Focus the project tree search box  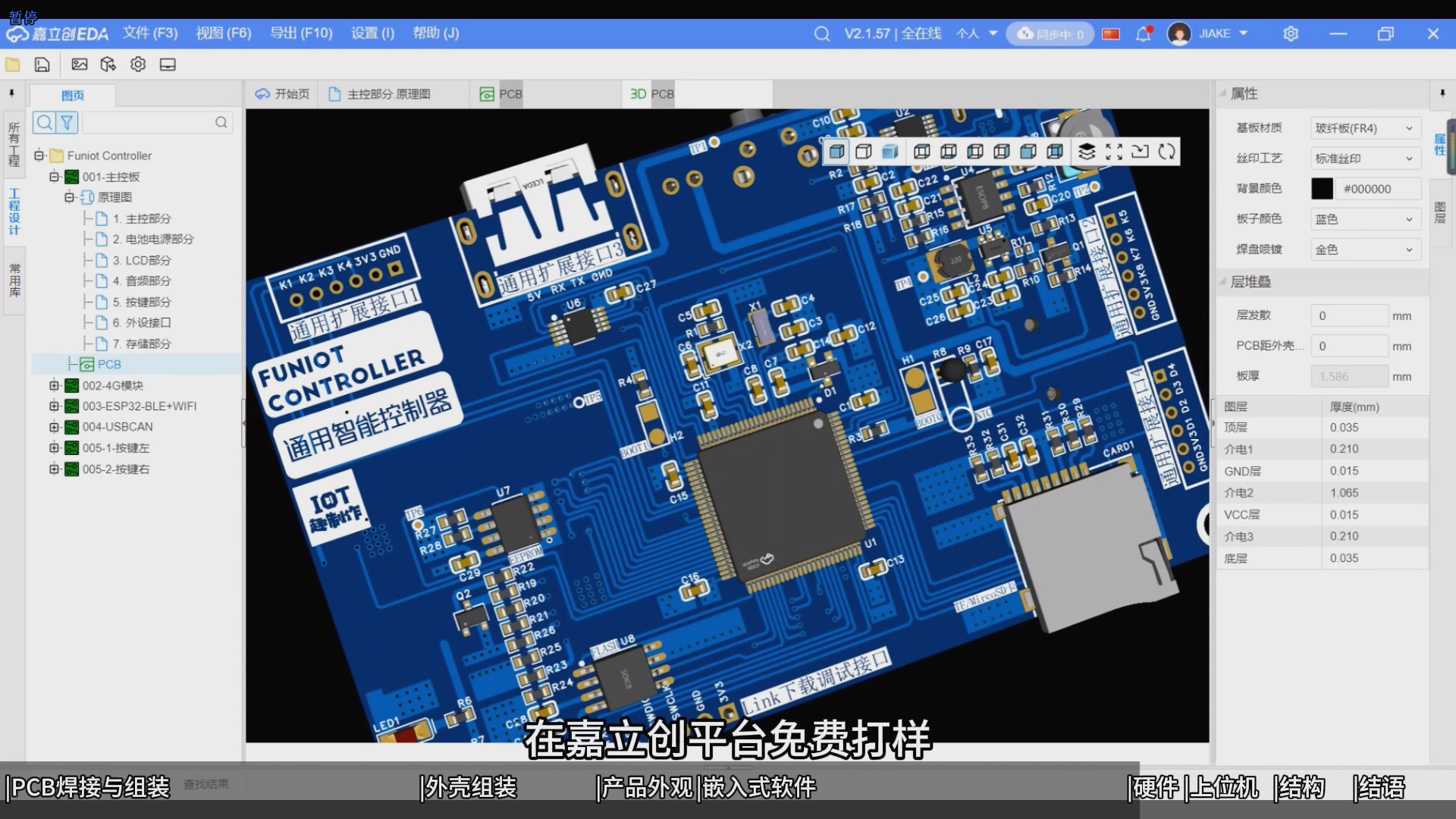point(156,122)
